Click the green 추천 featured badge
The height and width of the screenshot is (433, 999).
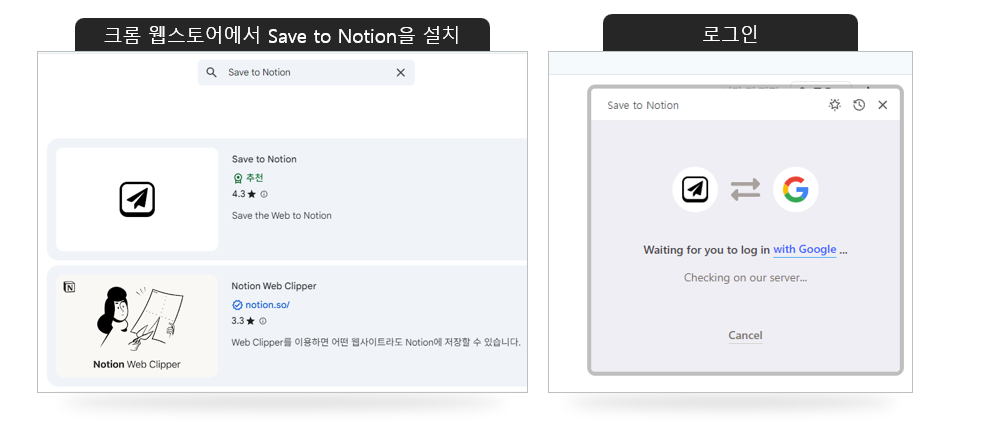coord(248,178)
